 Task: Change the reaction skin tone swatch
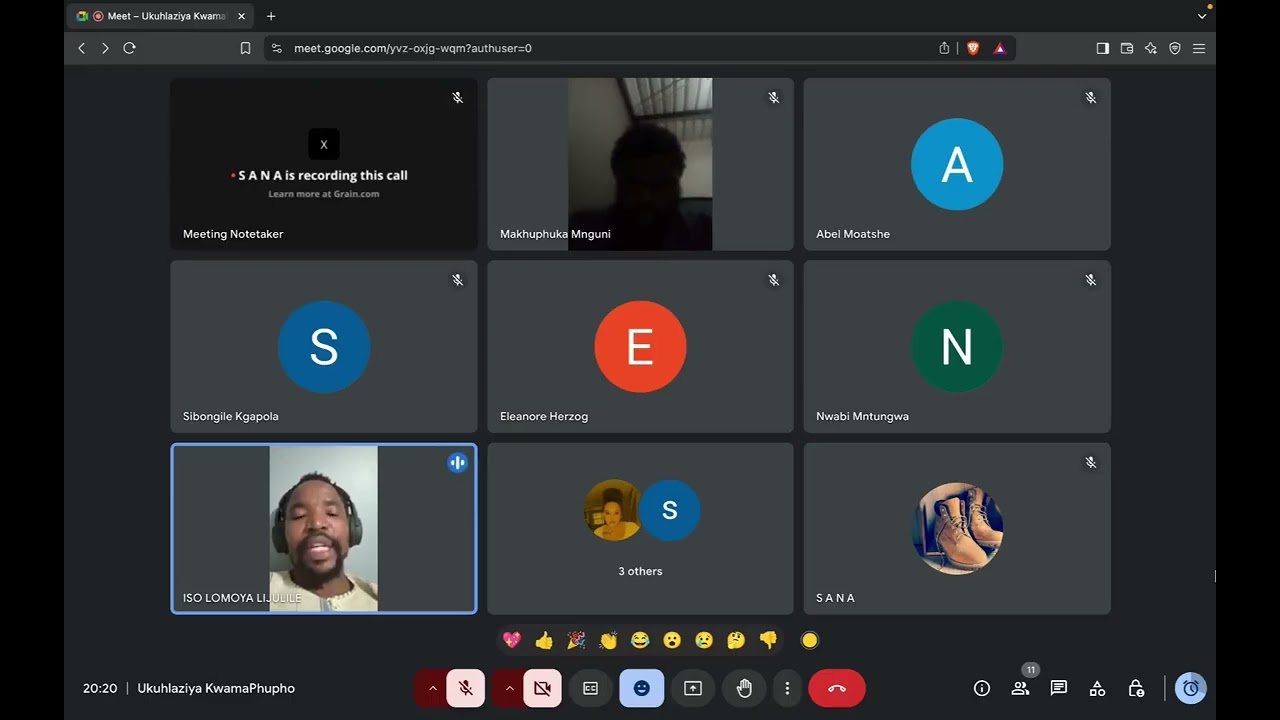tap(810, 640)
